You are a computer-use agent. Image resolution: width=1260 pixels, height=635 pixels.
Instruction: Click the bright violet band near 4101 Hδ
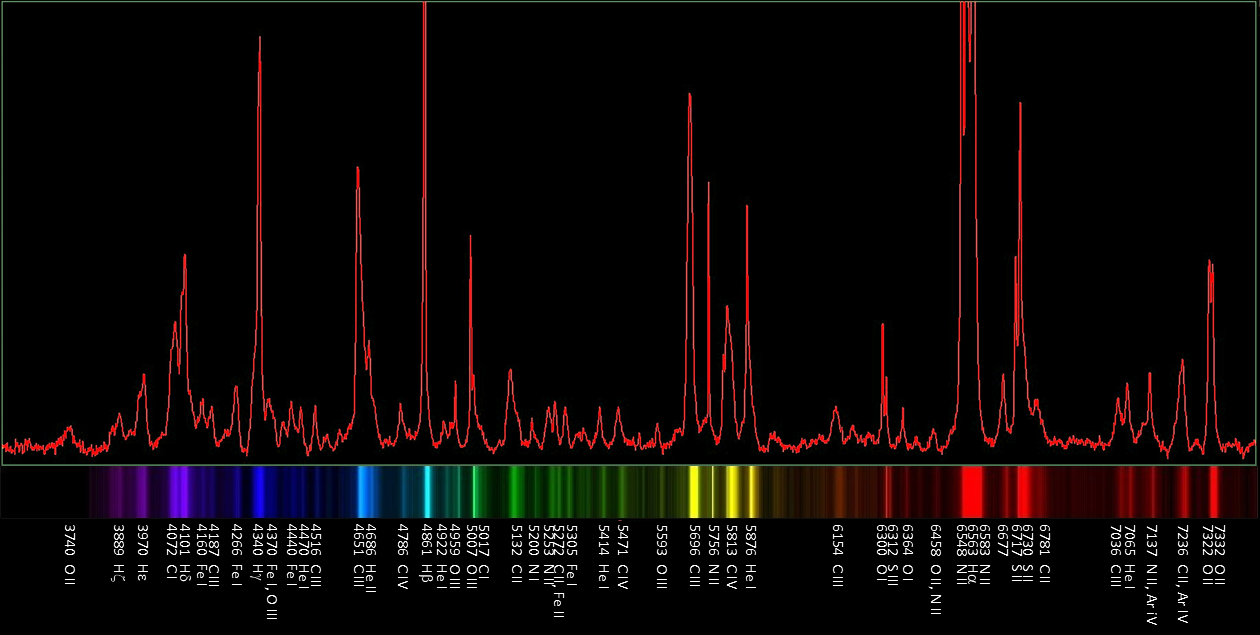(178, 492)
